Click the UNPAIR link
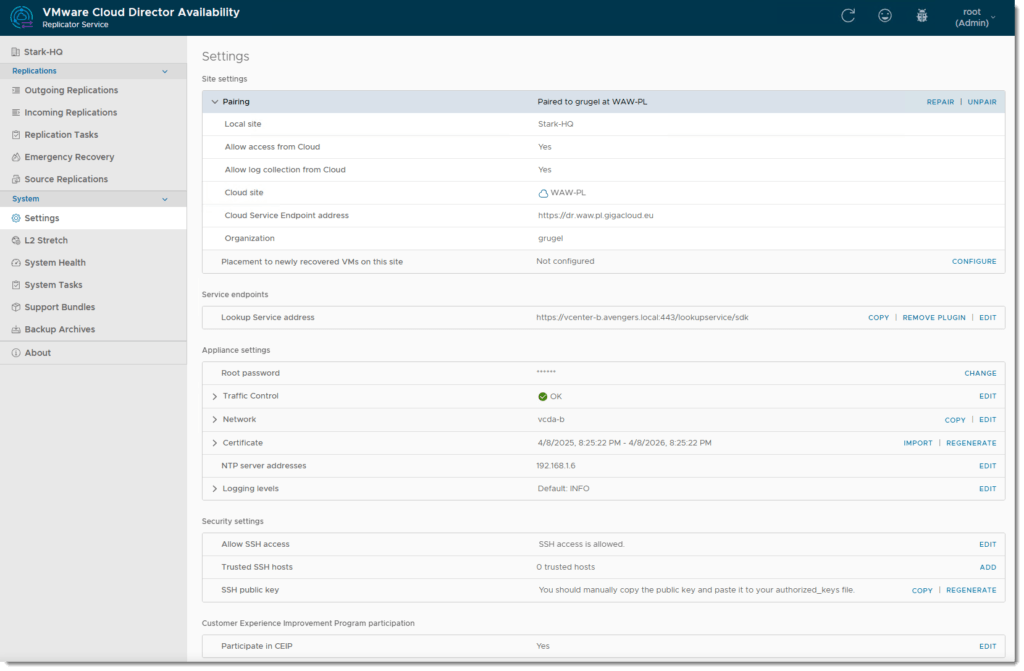1024x671 pixels. coord(981,102)
